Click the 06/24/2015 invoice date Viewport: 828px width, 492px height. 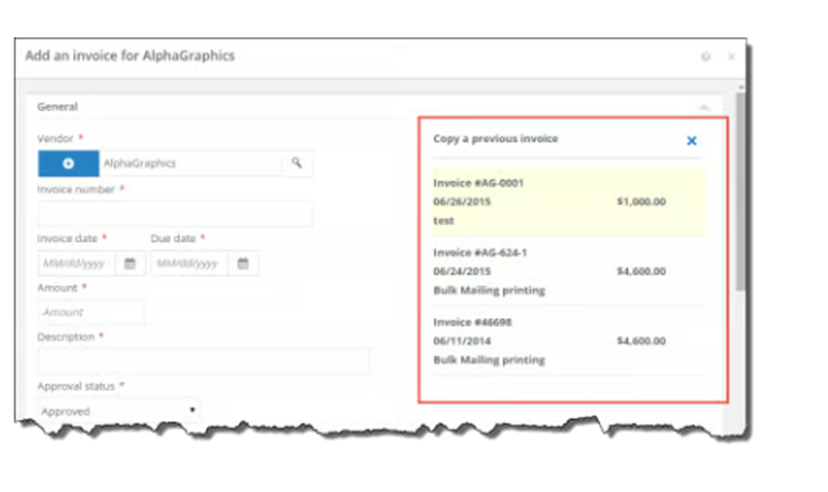pos(462,271)
